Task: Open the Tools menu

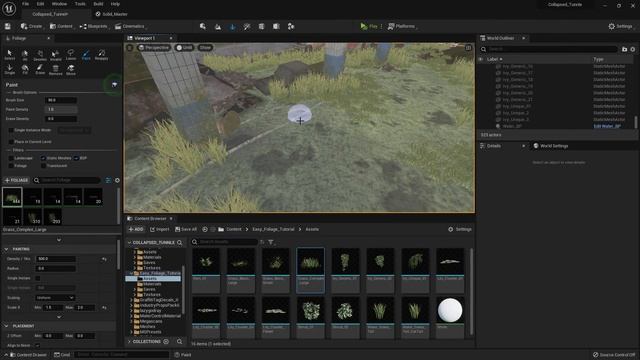Action: (80, 4)
